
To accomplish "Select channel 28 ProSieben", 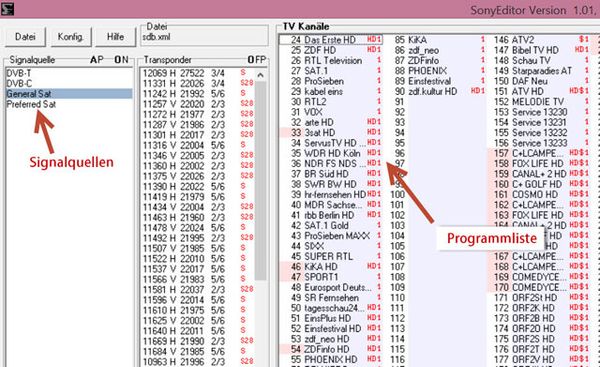I will 331,81.
